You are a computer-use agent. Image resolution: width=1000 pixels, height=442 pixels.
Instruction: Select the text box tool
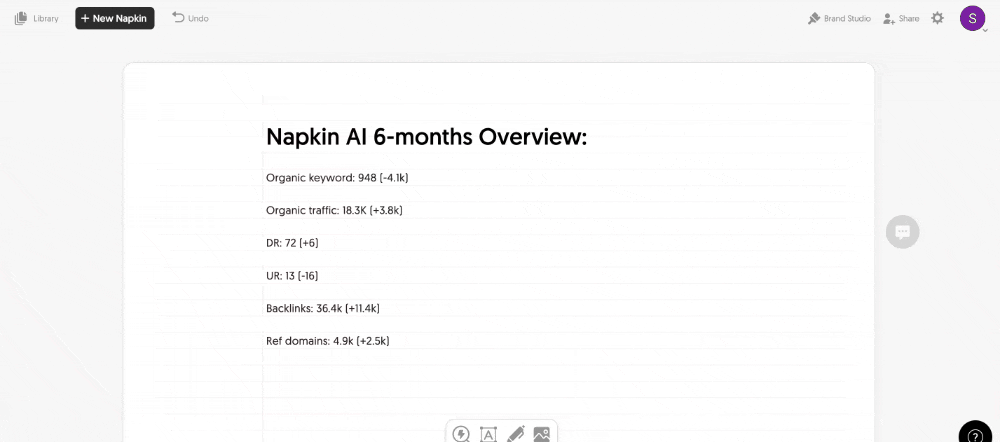[x=488, y=434]
